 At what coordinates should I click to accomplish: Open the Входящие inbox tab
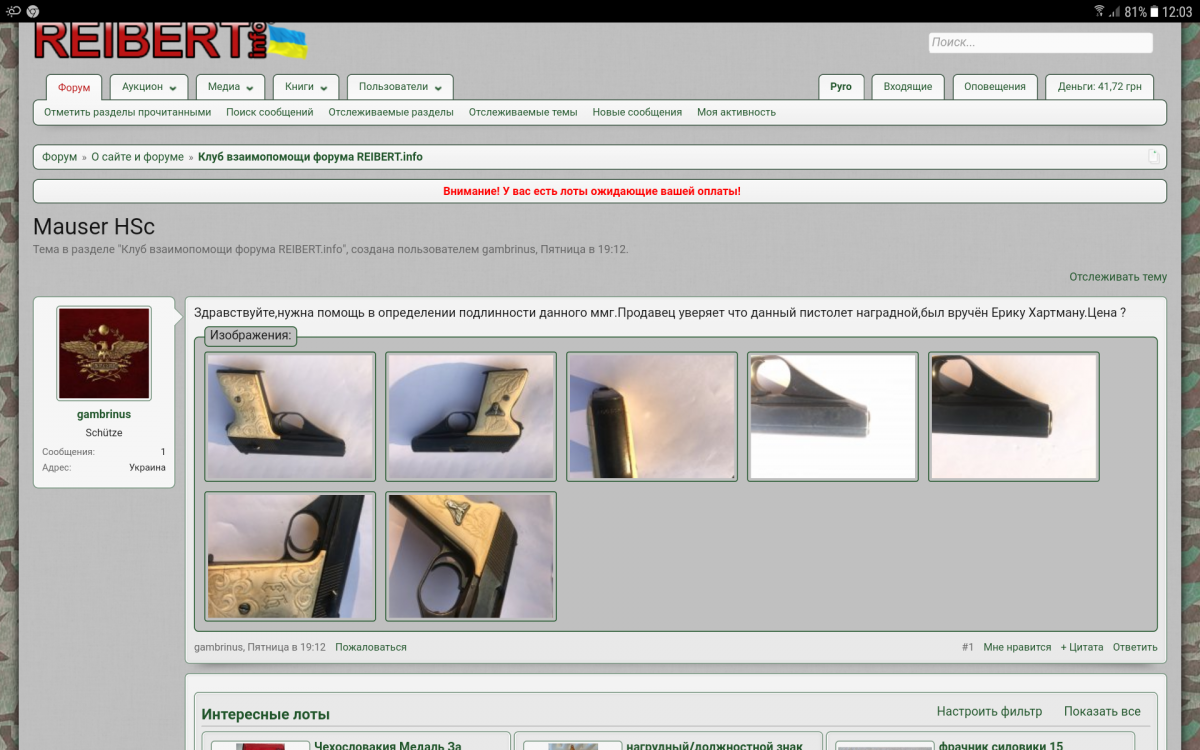click(x=907, y=87)
